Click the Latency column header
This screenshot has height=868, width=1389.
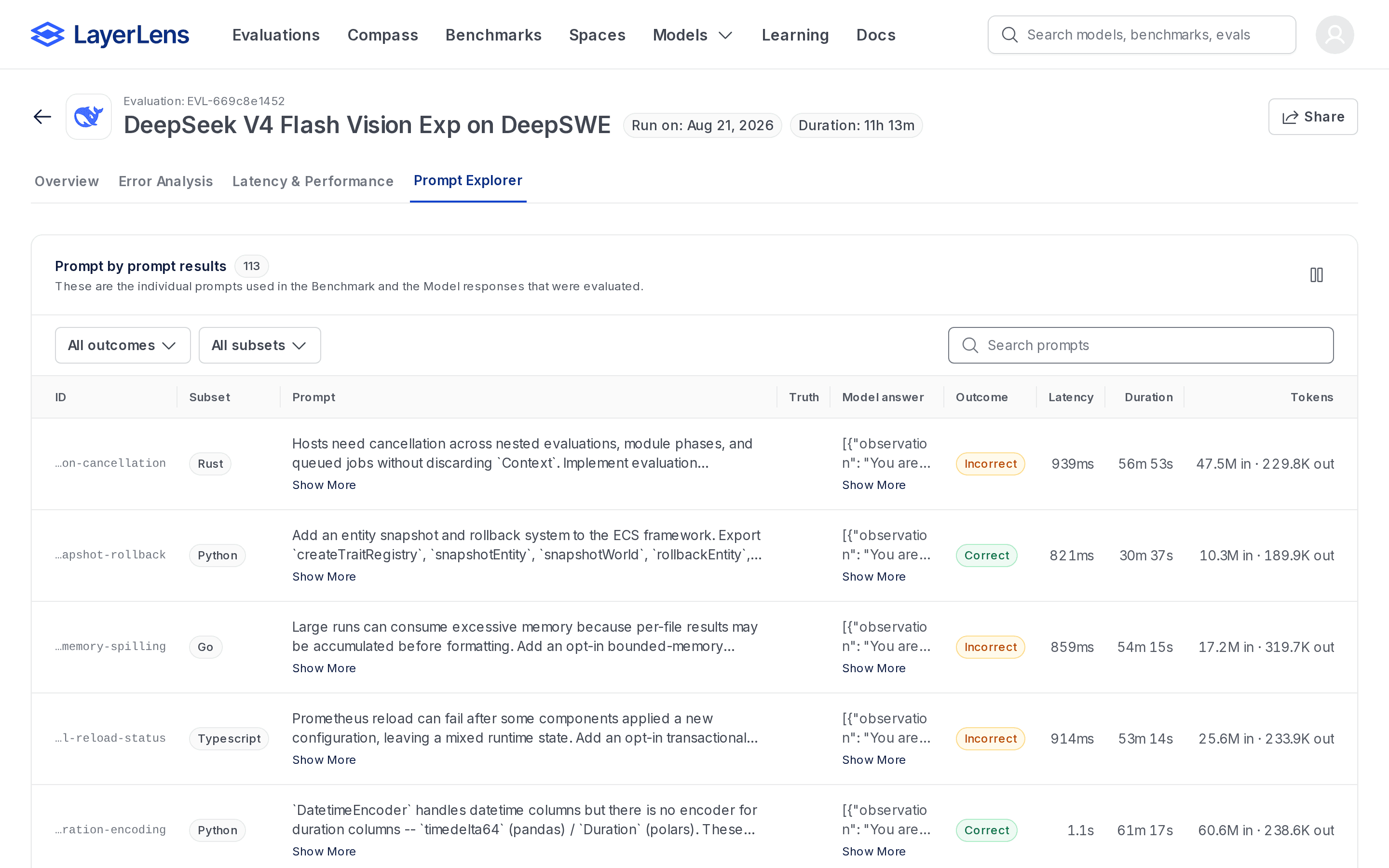tap(1071, 397)
